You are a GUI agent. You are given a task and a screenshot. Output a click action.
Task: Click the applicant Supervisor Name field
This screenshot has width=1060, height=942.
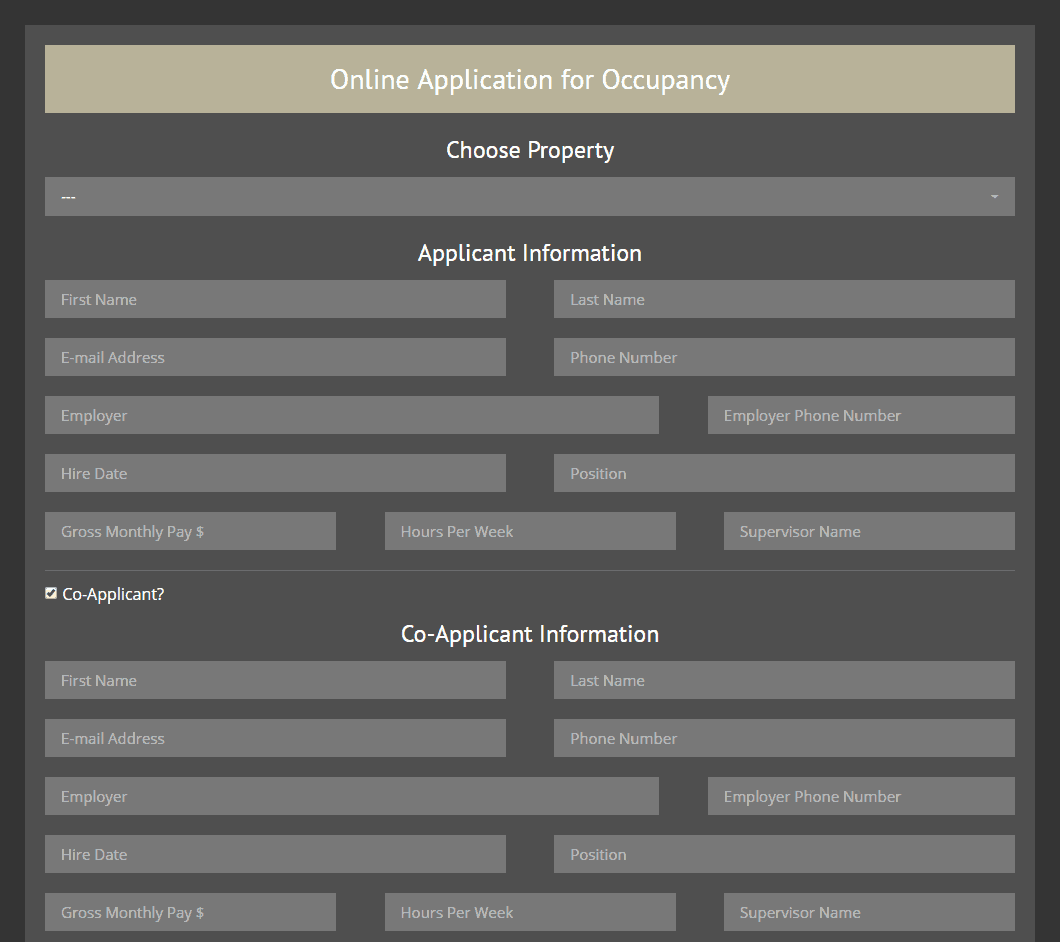pyautogui.click(x=869, y=531)
